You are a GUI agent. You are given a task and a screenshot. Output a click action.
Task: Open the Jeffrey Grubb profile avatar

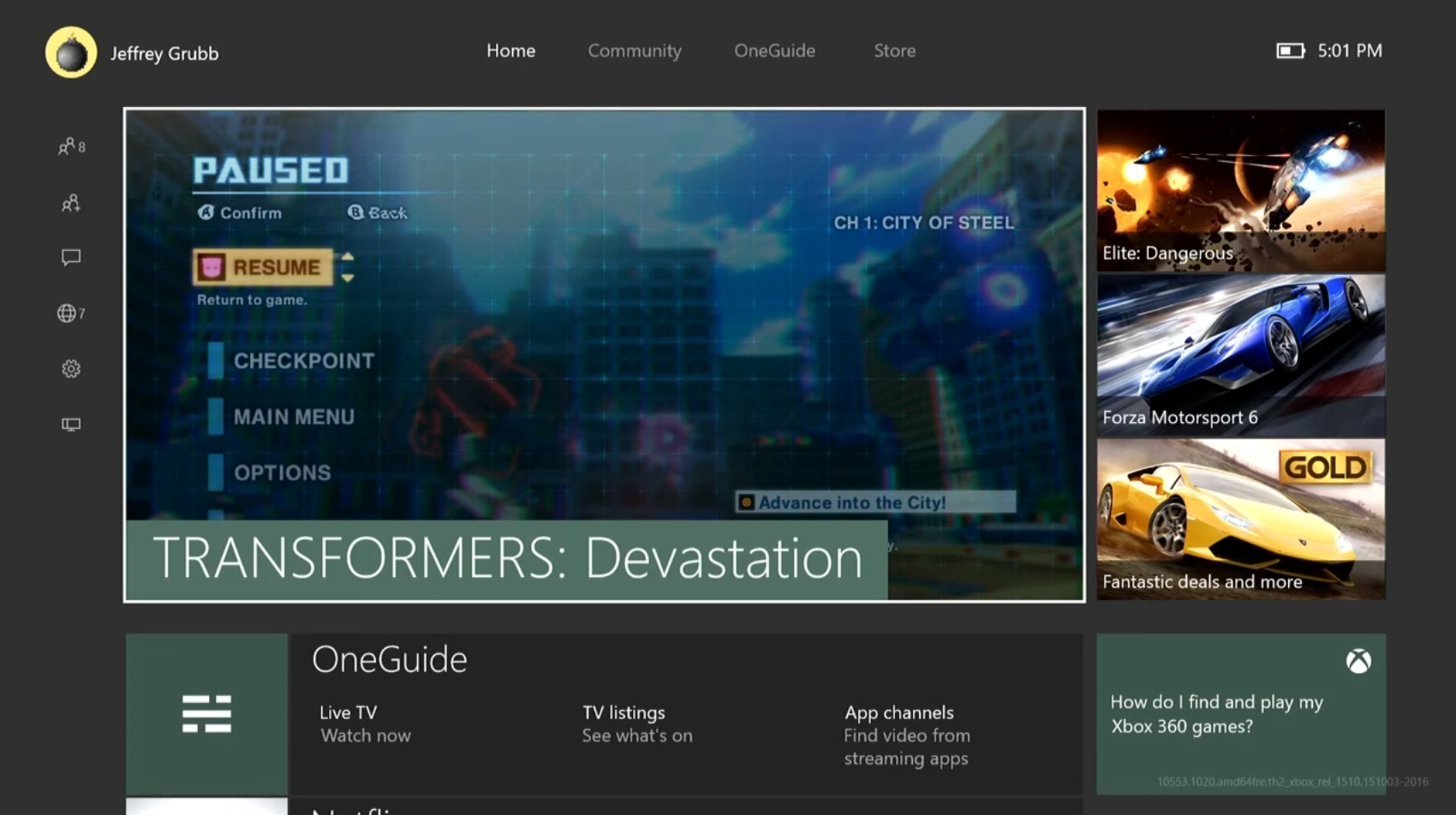coord(71,52)
